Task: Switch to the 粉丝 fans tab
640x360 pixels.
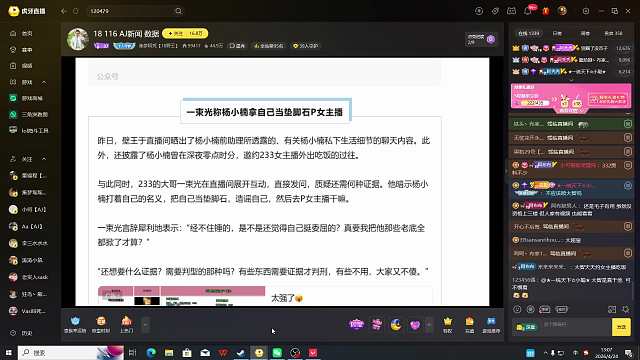Action: point(613,33)
